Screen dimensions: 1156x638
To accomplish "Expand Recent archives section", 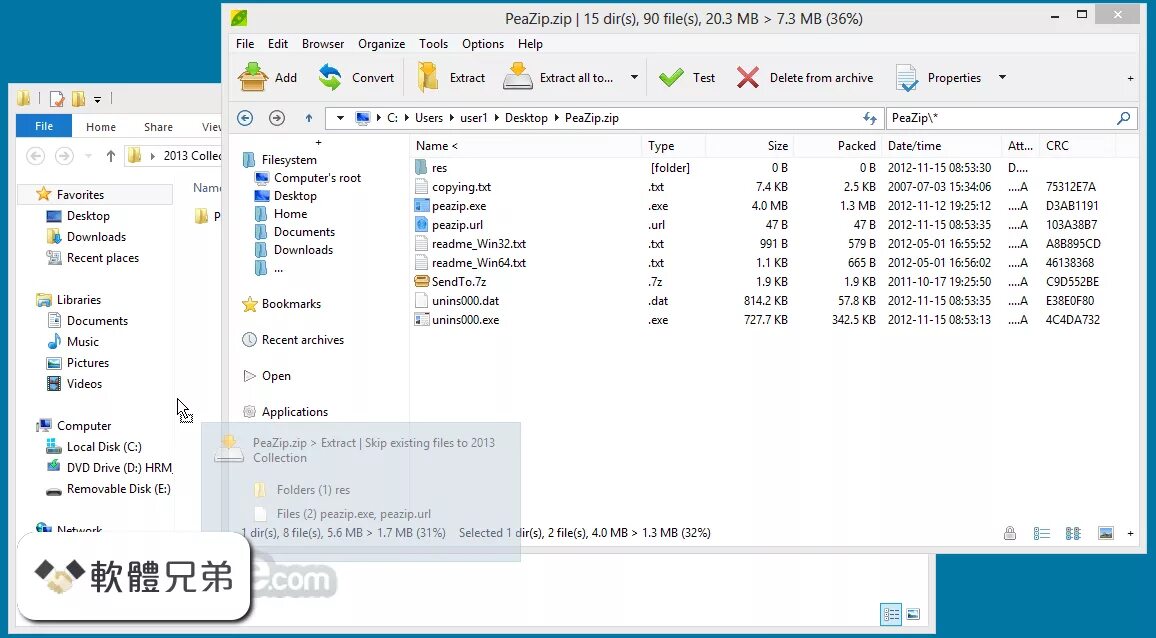I will [302, 340].
